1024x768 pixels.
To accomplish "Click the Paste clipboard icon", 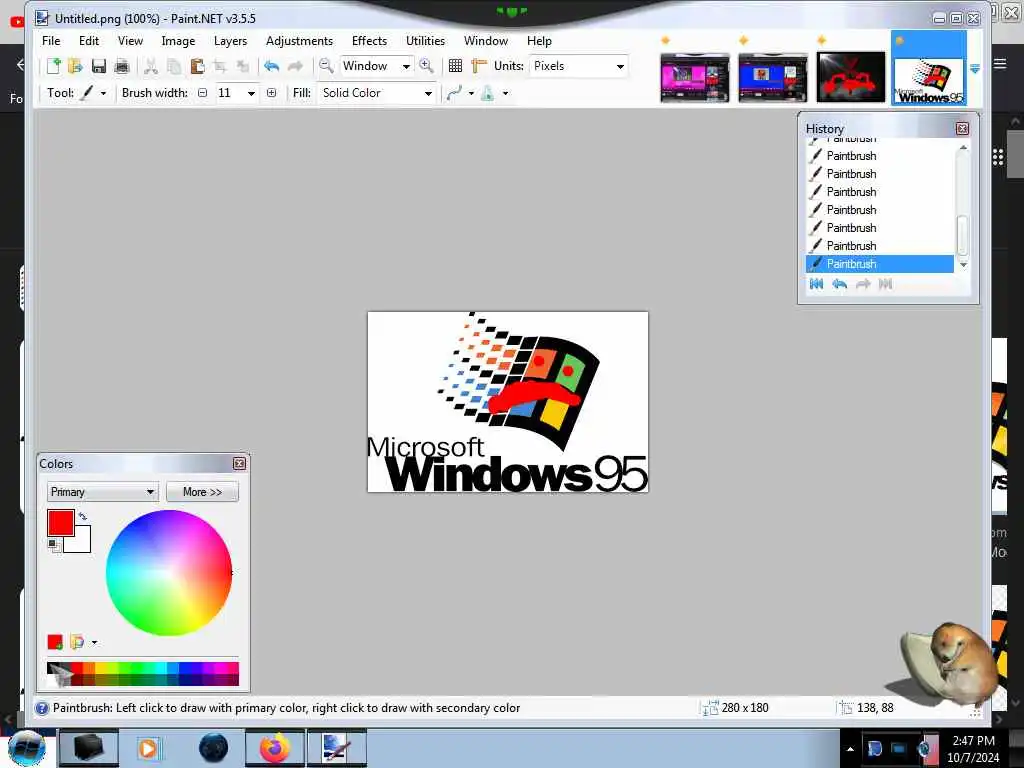I will pyautogui.click(x=197, y=65).
